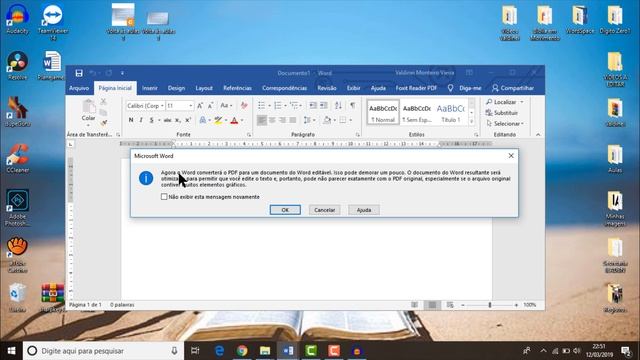Open the Calibri font name dropdown
Image resolution: width=640 pixels, height=360 pixels.
[x=162, y=106]
